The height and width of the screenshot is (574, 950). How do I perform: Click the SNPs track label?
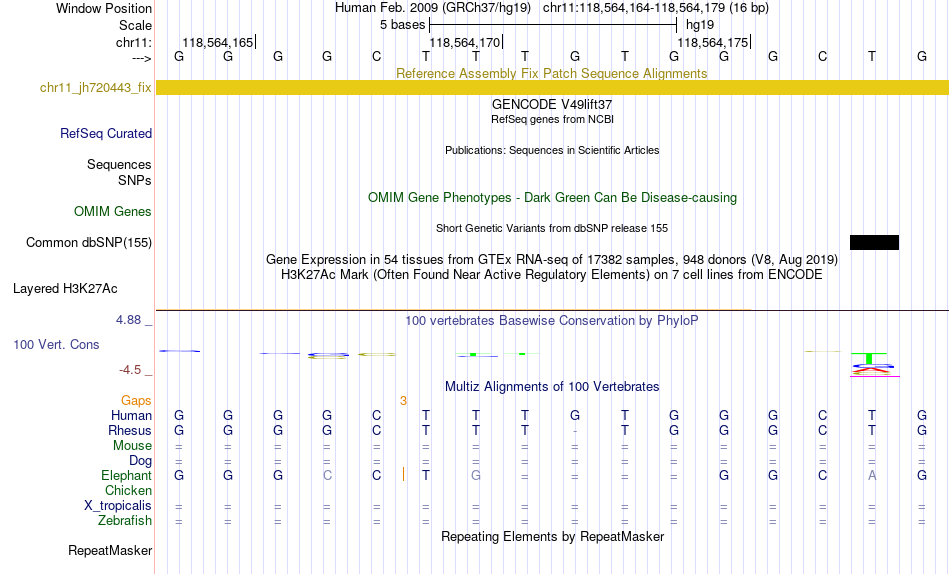click(x=135, y=180)
